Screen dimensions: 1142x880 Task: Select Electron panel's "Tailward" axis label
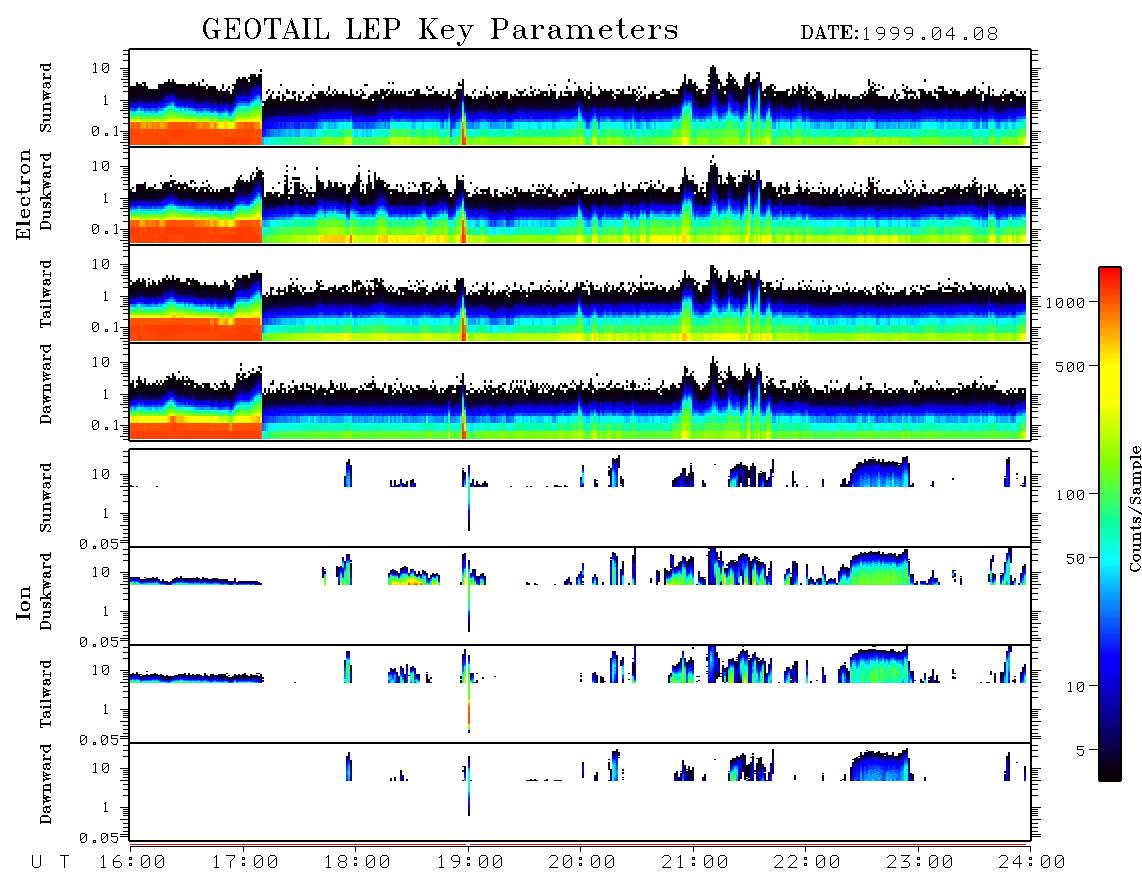coord(46,294)
